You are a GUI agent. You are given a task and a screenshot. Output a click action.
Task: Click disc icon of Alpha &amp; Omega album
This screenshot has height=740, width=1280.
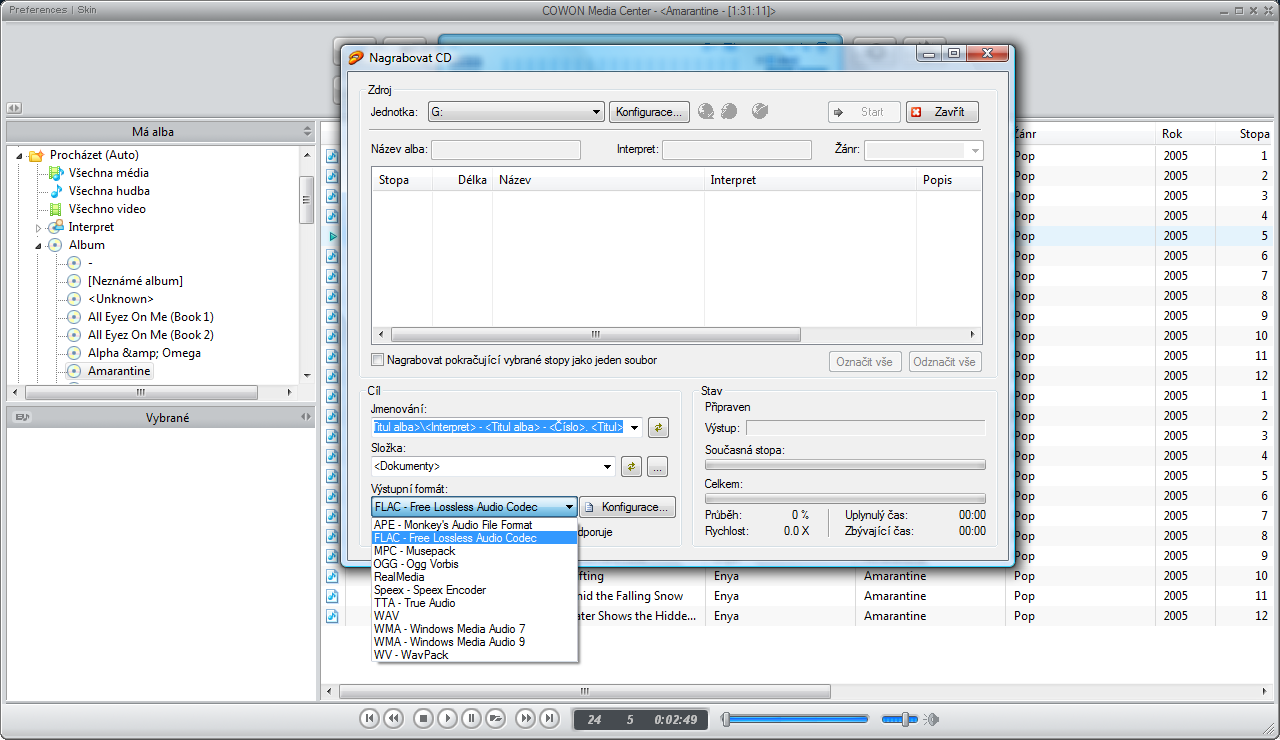[74, 353]
